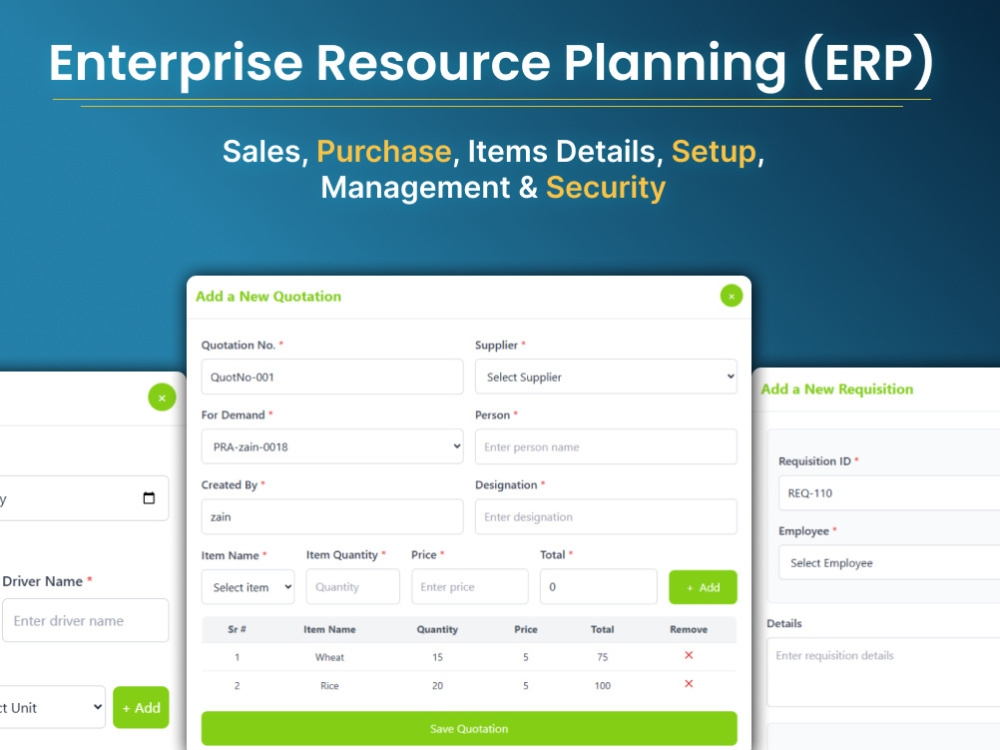The image size is (1000, 750).
Task: Remove the Rice row with red X
Action: [689, 684]
